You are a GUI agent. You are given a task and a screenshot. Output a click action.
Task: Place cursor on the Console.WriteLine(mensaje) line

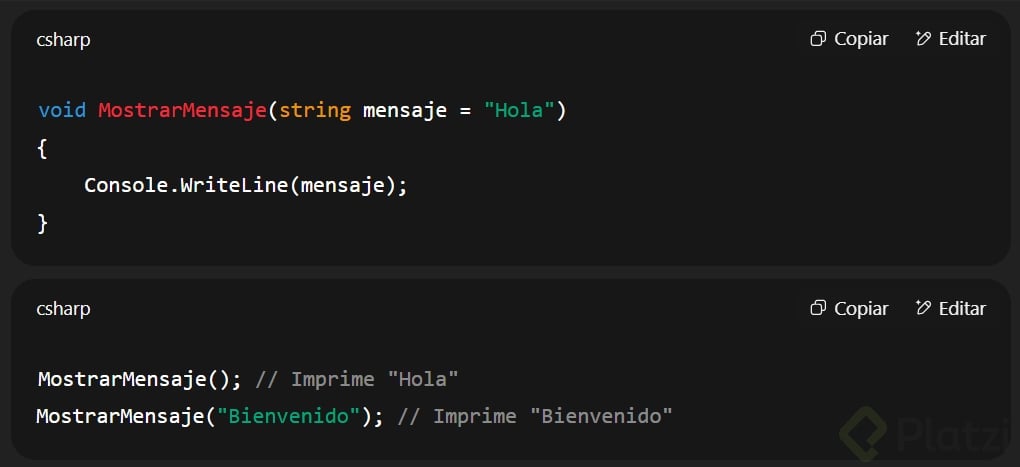[245, 185]
